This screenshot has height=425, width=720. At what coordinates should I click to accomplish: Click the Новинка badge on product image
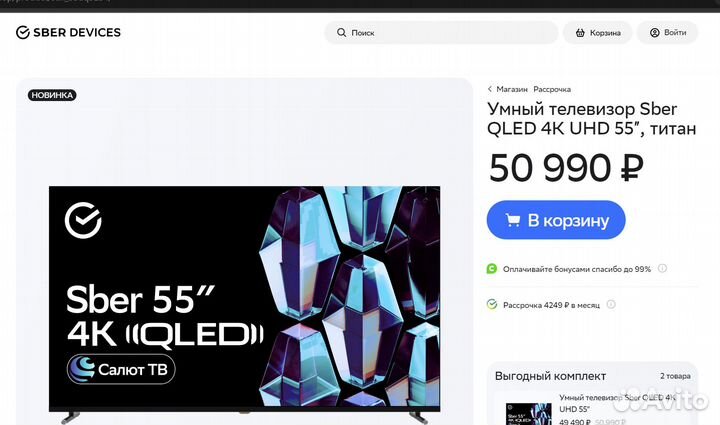(x=52, y=95)
